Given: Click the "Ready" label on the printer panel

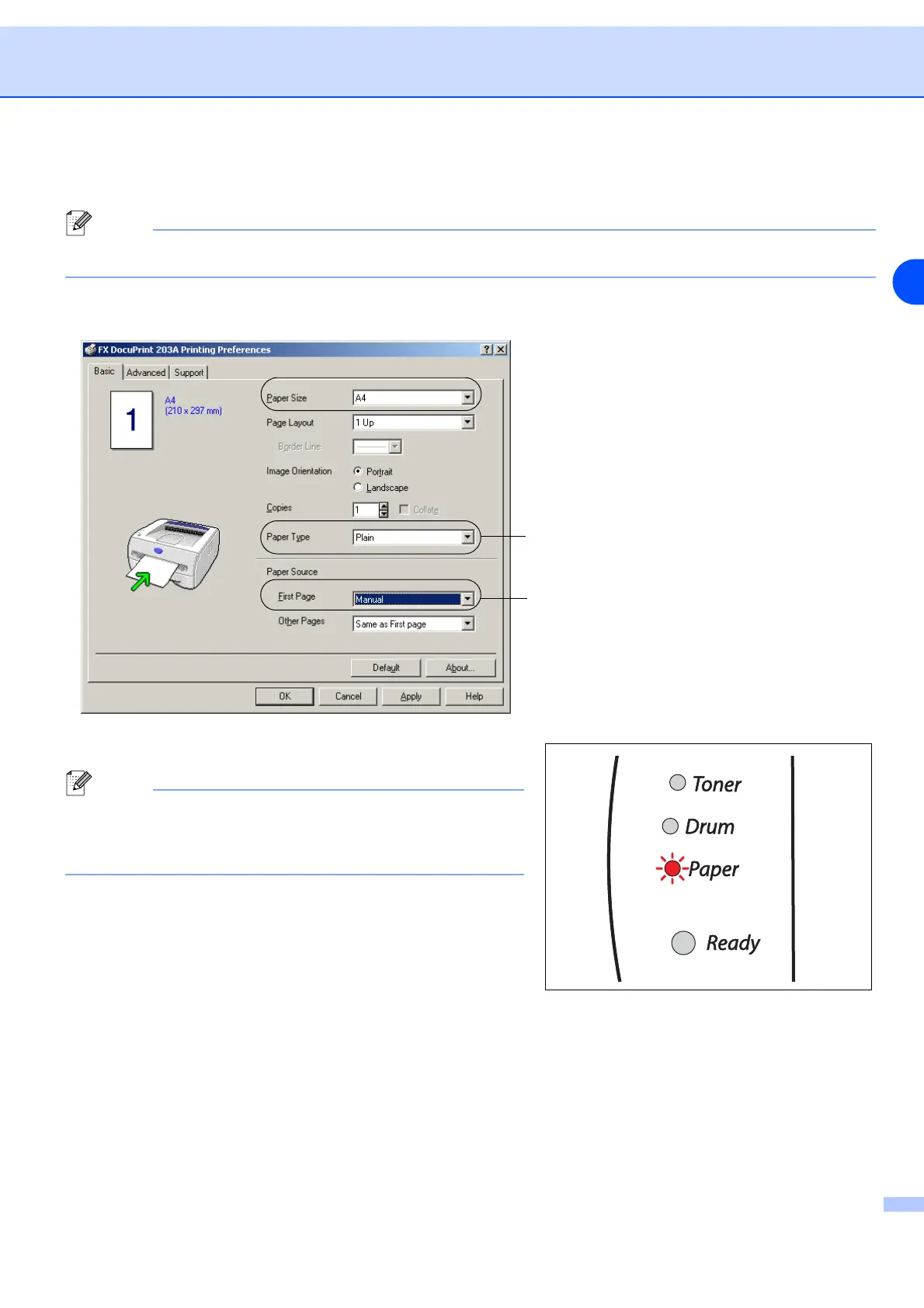Looking at the screenshot, I should click(733, 944).
